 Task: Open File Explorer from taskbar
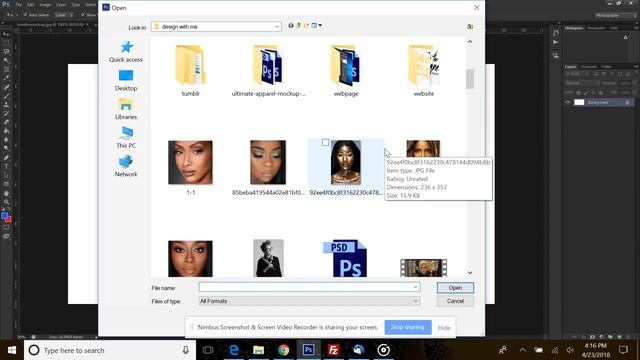click(x=258, y=350)
